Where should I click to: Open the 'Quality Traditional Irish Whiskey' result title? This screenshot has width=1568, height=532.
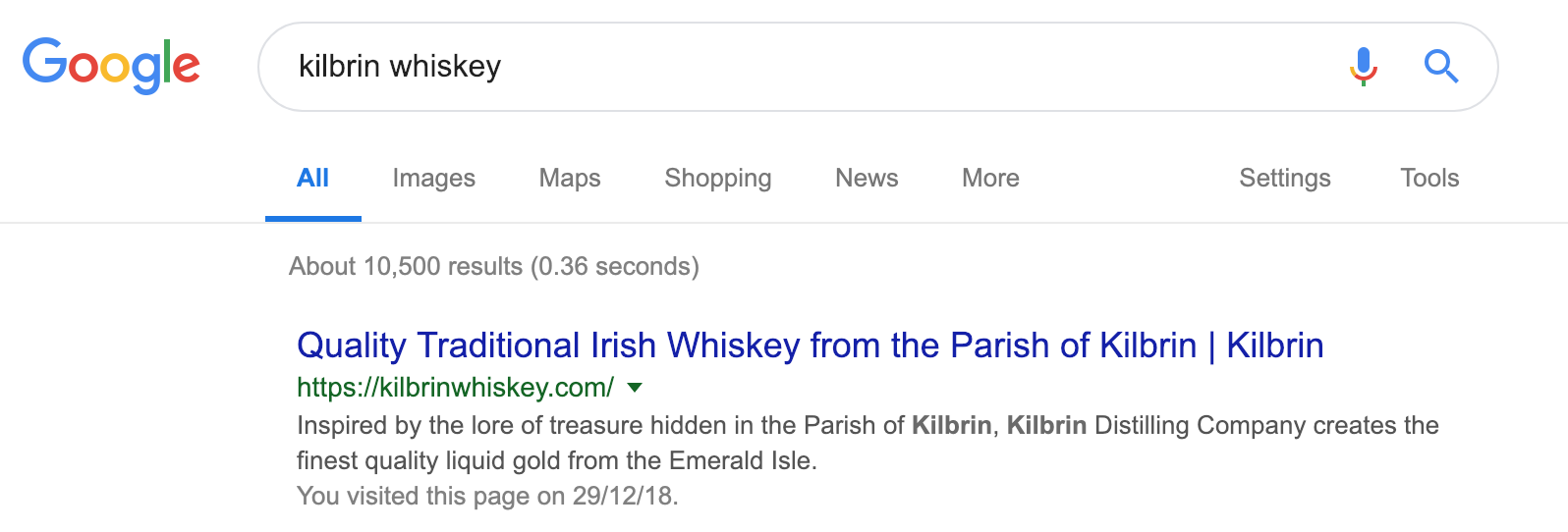click(x=810, y=346)
